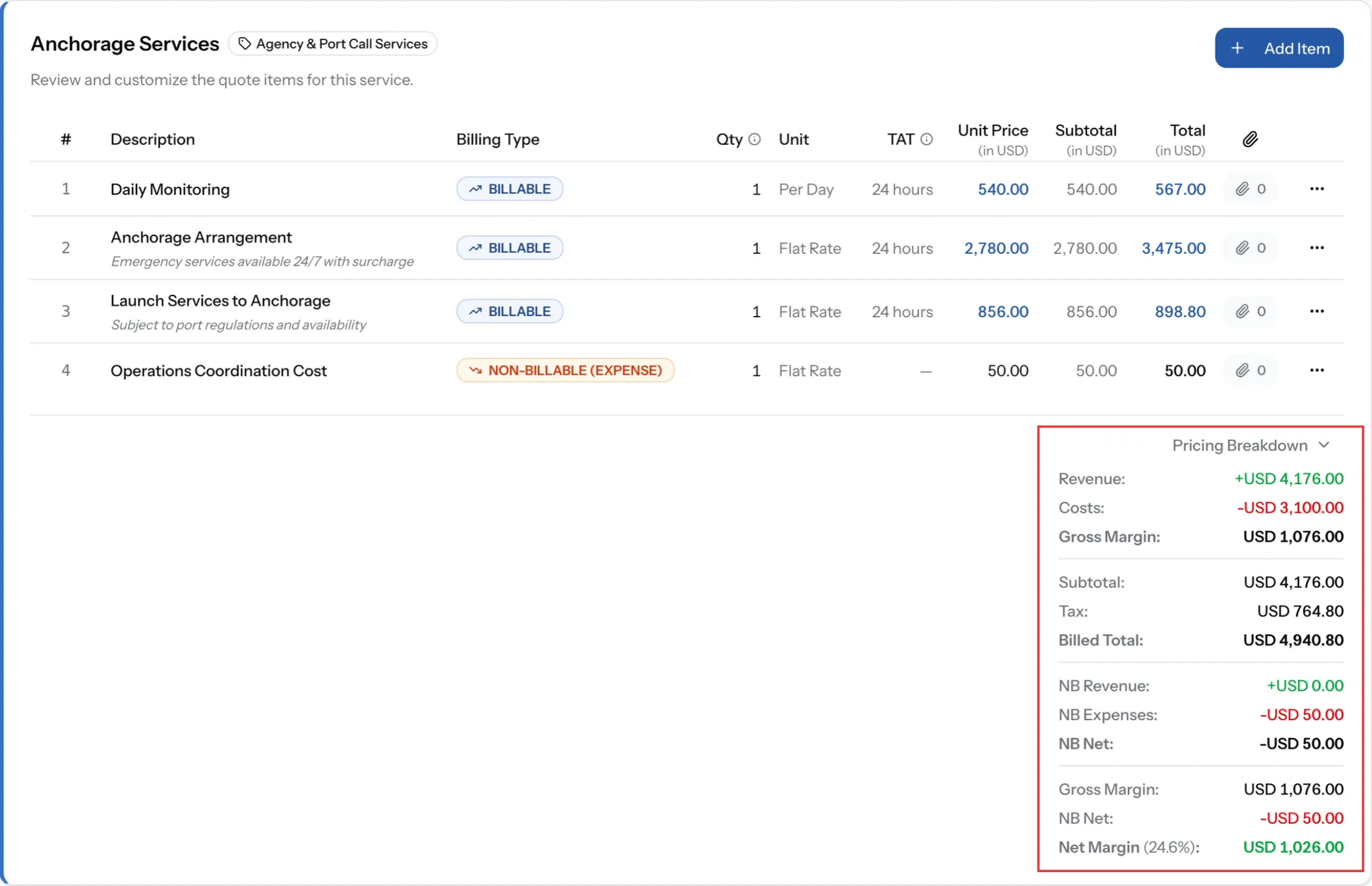Open attachments for Operations Coordination Cost row
Viewport: 1372px width, 886px height.
coord(1250,371)
